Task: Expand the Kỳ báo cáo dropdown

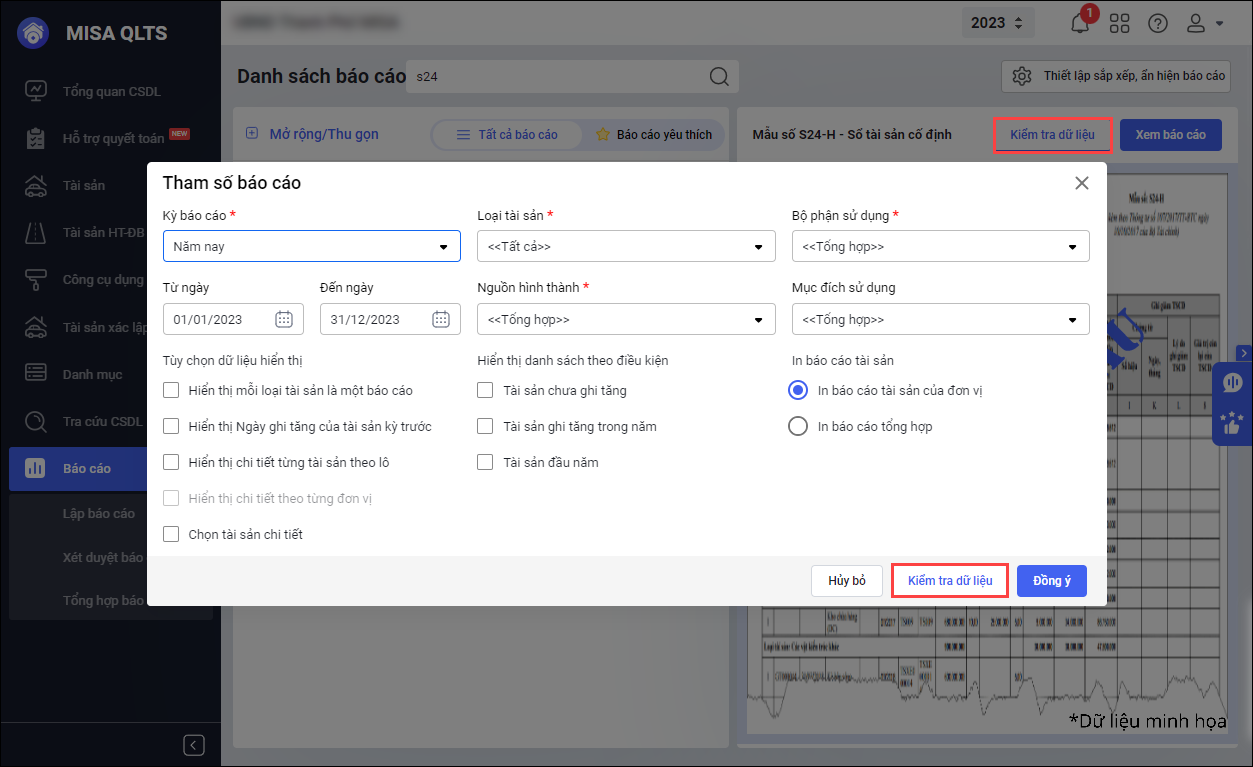Action: tap(311, 246)
